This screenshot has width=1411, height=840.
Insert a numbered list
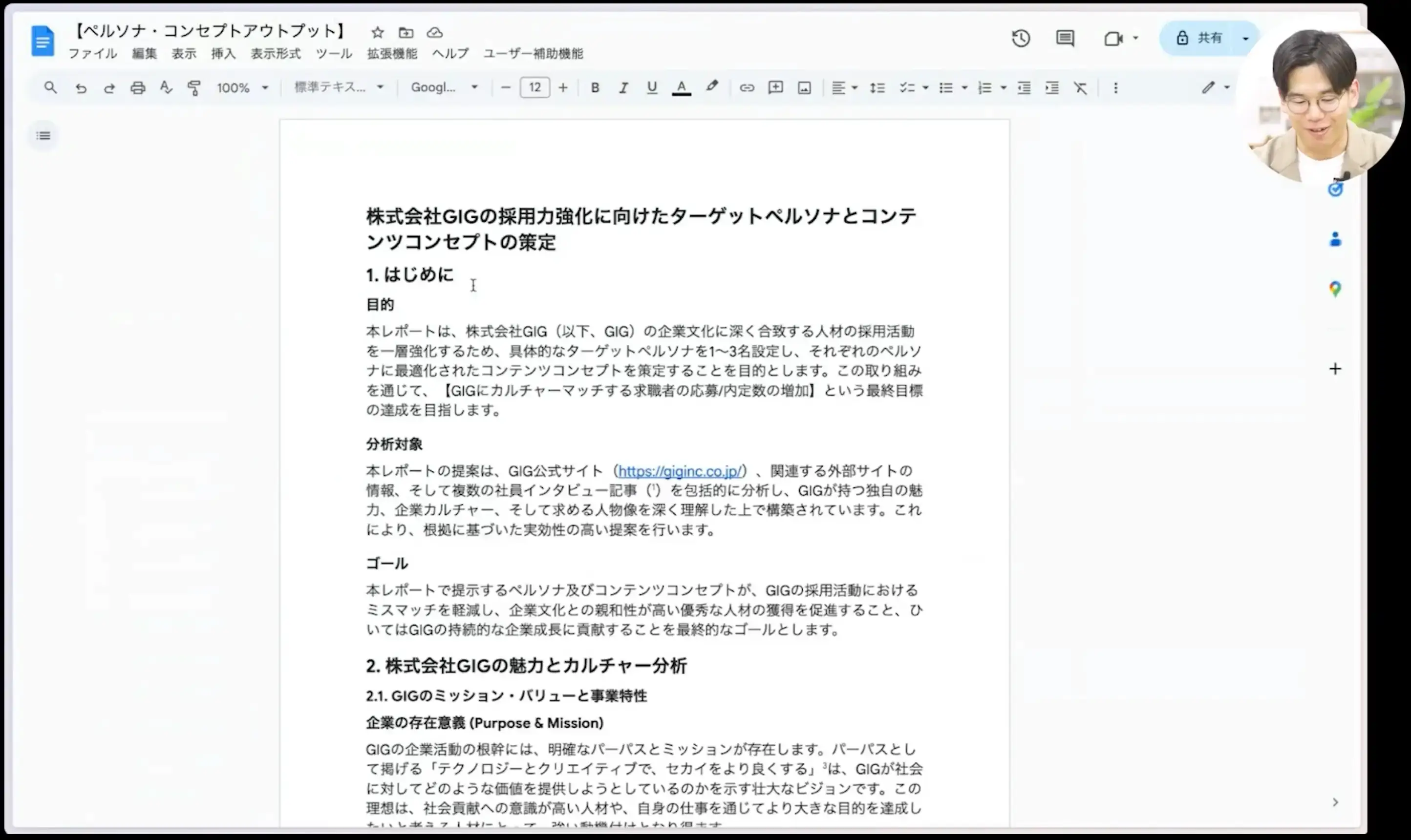pyautogui.click(x=984, y=88)
